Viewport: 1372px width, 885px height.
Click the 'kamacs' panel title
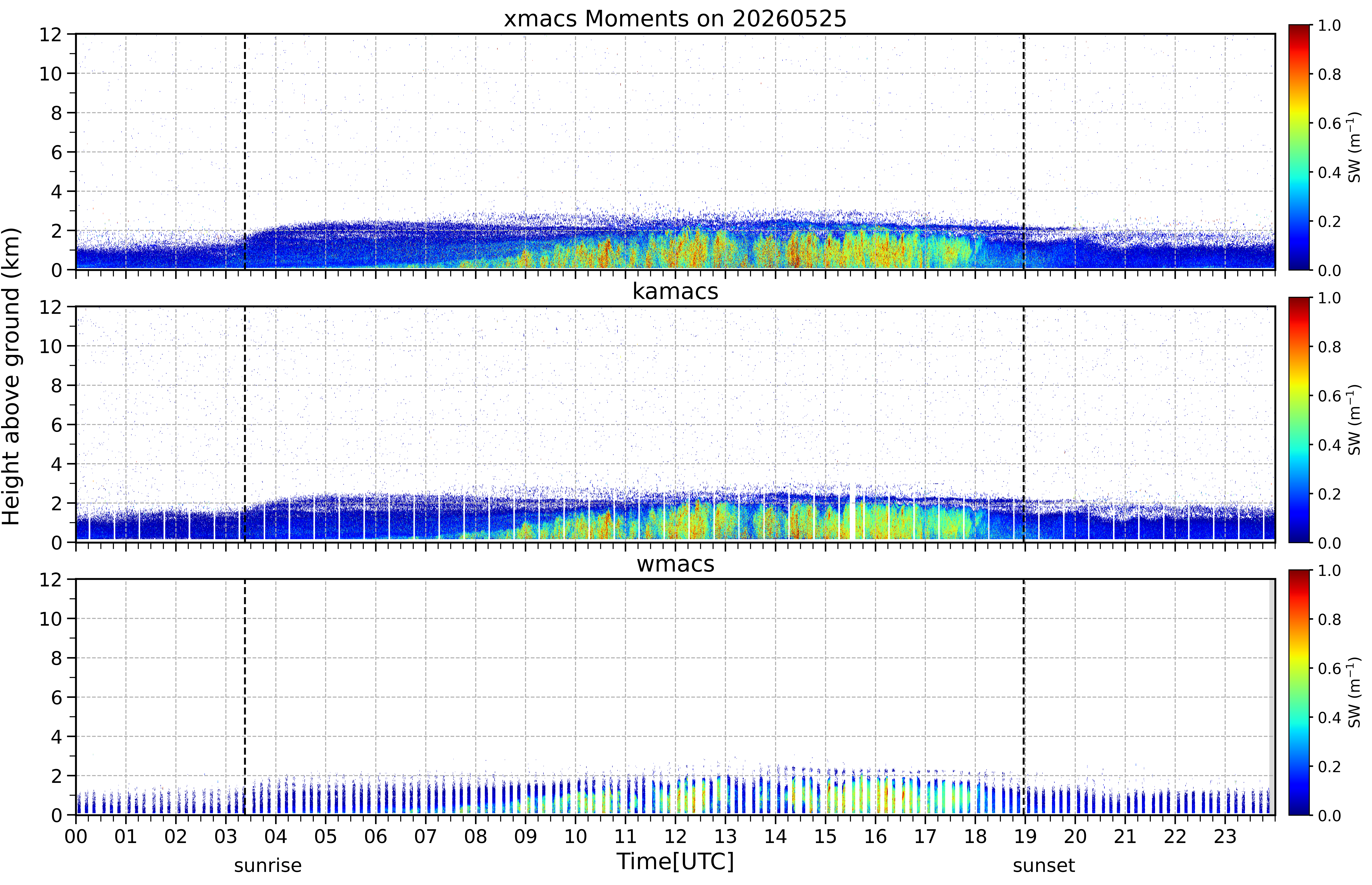tap(675, 291)
